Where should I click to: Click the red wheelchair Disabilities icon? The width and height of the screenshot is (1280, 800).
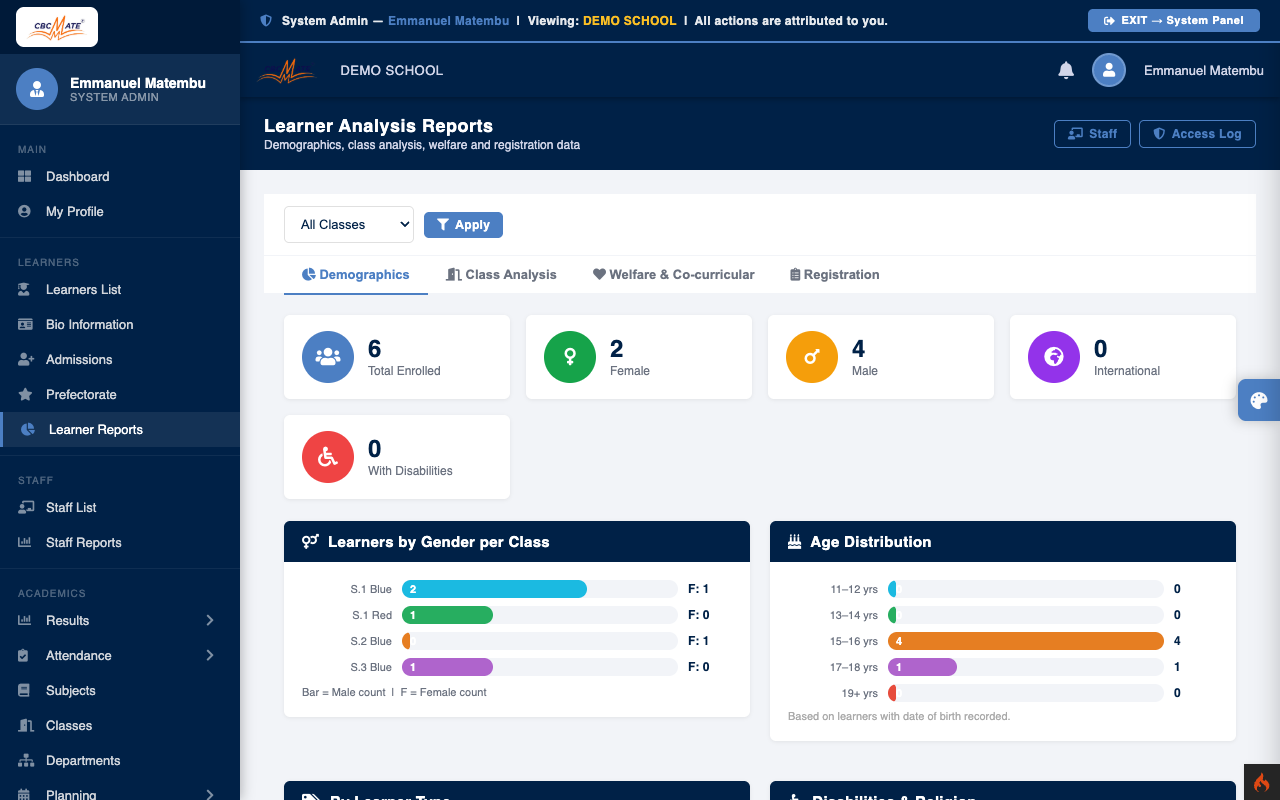point(328,457)
